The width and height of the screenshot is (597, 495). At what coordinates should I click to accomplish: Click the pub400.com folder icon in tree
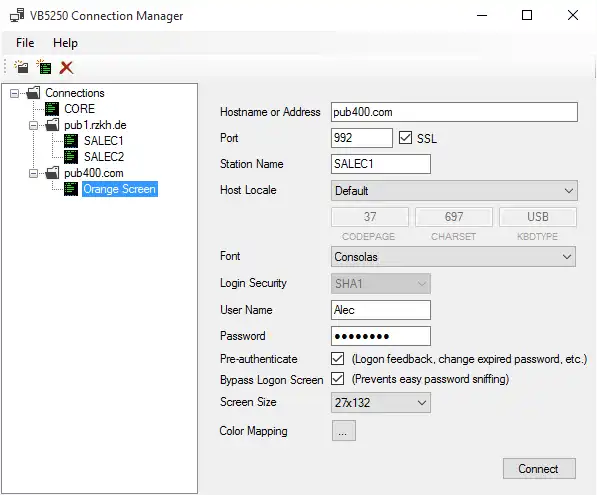click(52, 173)
